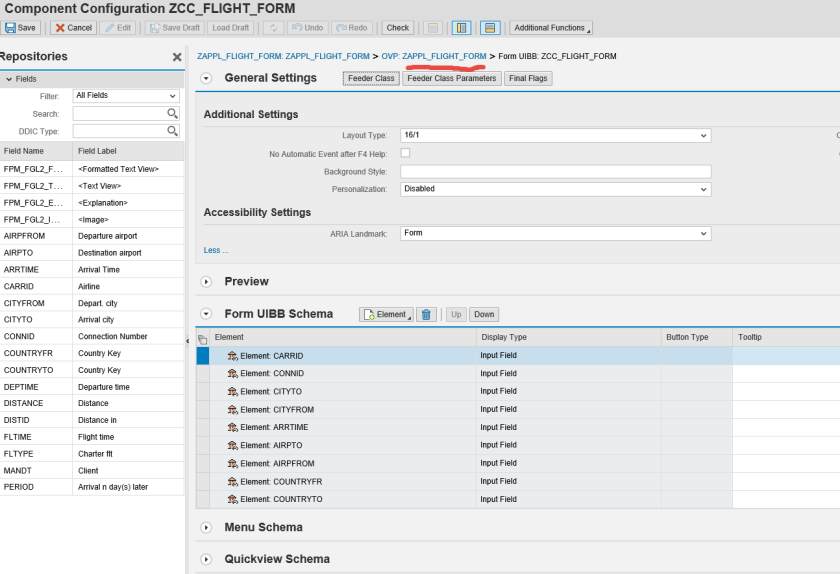The width and height of the screenshot is (840, 574).
Task: Expand the Preview section
Action: click(x=207, y=282)
